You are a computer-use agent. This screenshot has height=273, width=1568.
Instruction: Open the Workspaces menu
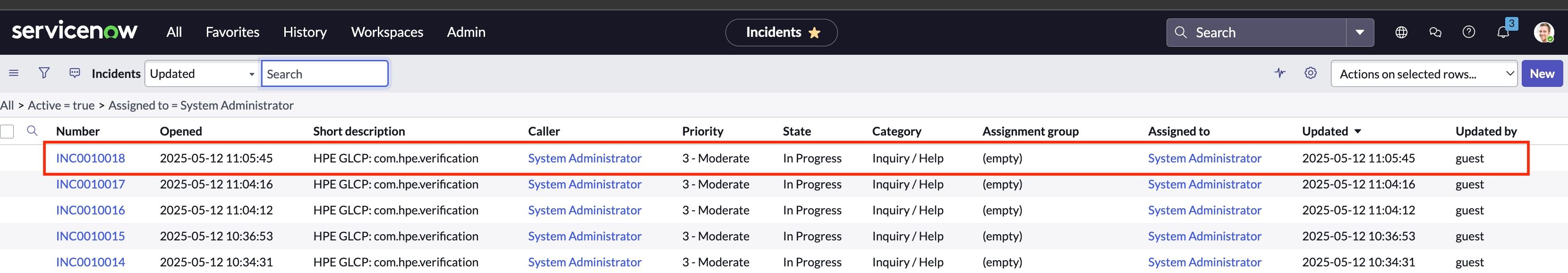point(387,32)
